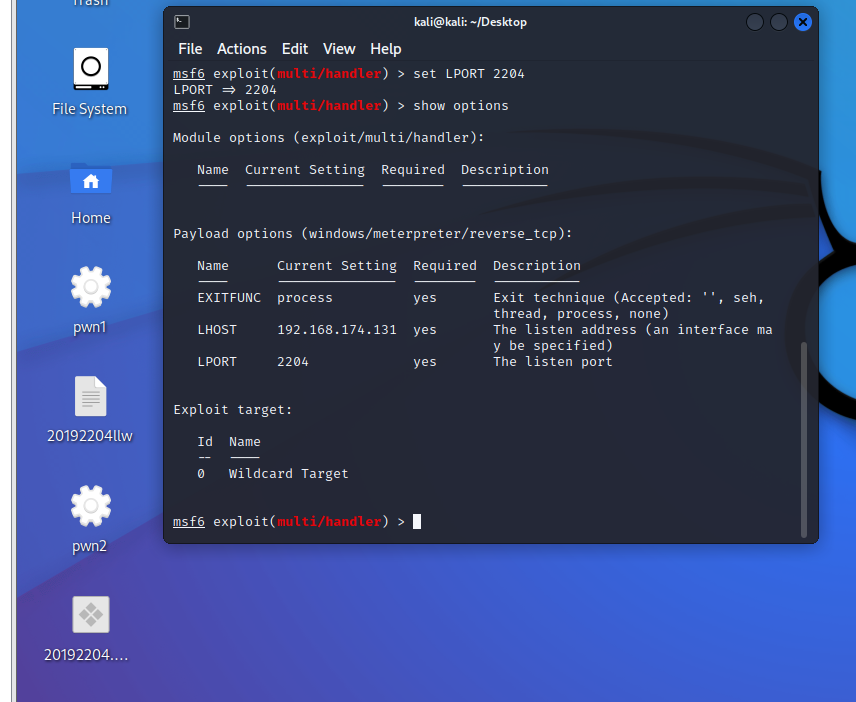Click the 'Module options' header line
Image resolution: width=856 pixels, height=702 pixels.
tap(328, 138)
